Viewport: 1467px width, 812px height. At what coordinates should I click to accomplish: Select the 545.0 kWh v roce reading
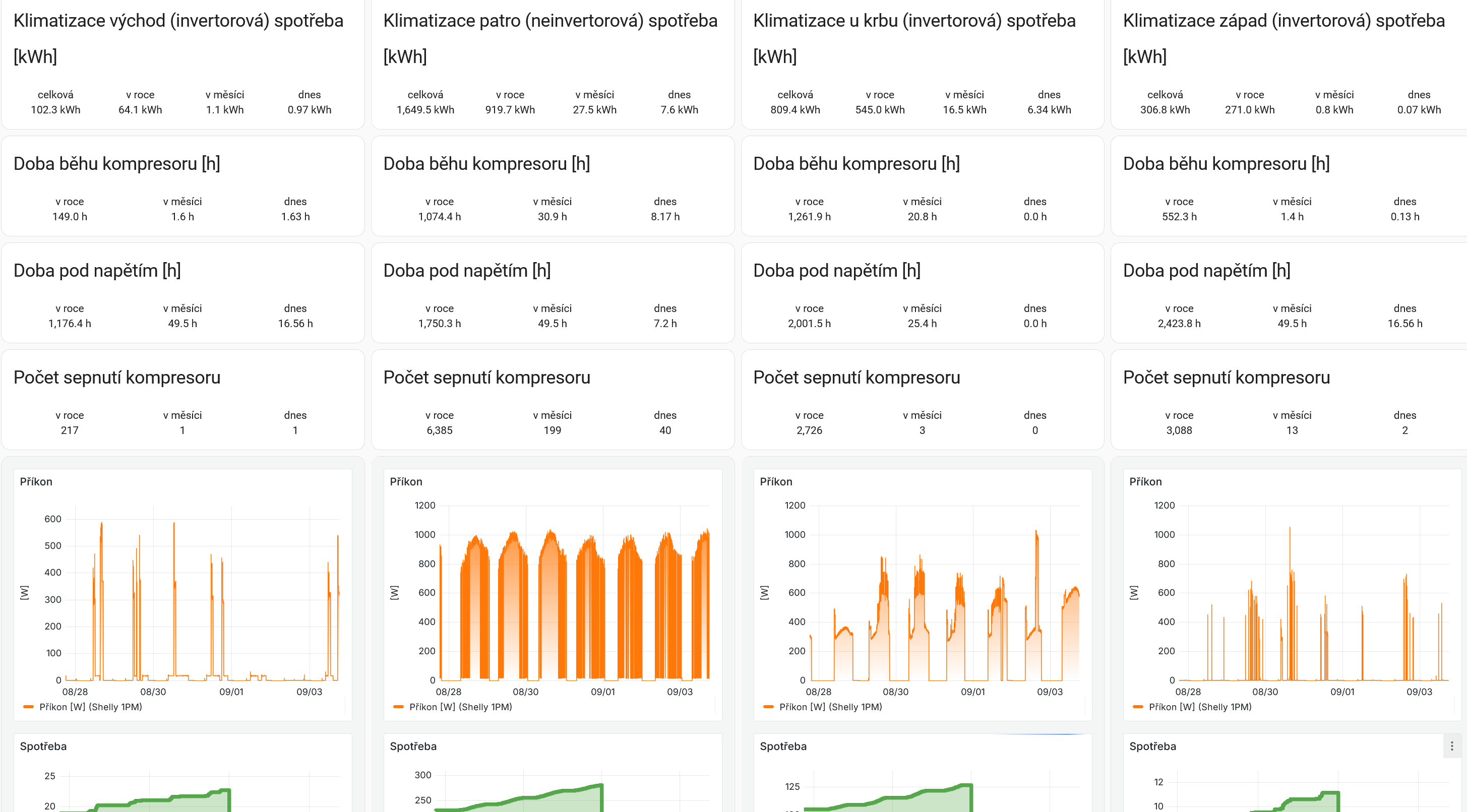pyautogui.click(x=879, y=109)
